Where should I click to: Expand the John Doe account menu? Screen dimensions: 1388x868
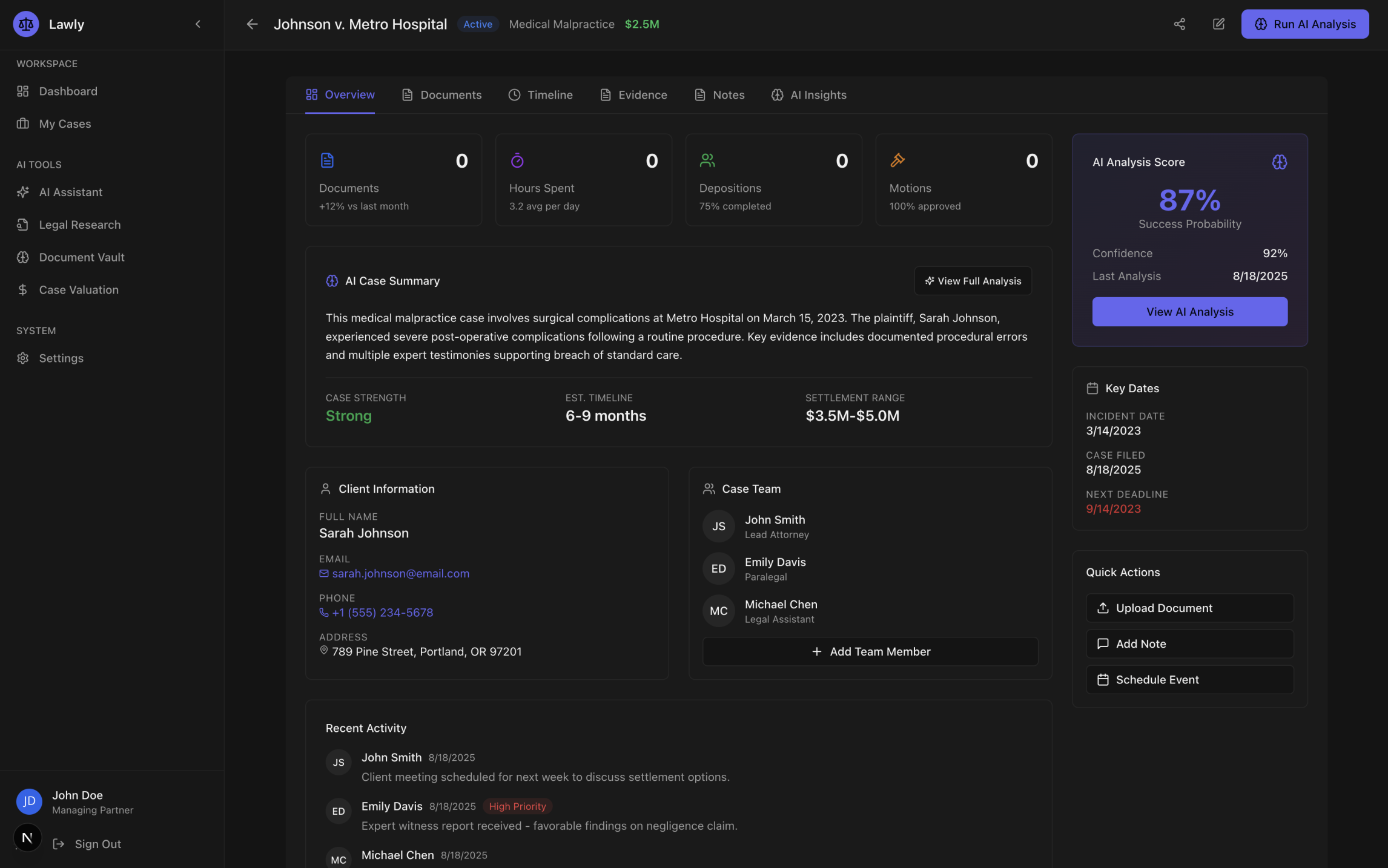[77, 801]
